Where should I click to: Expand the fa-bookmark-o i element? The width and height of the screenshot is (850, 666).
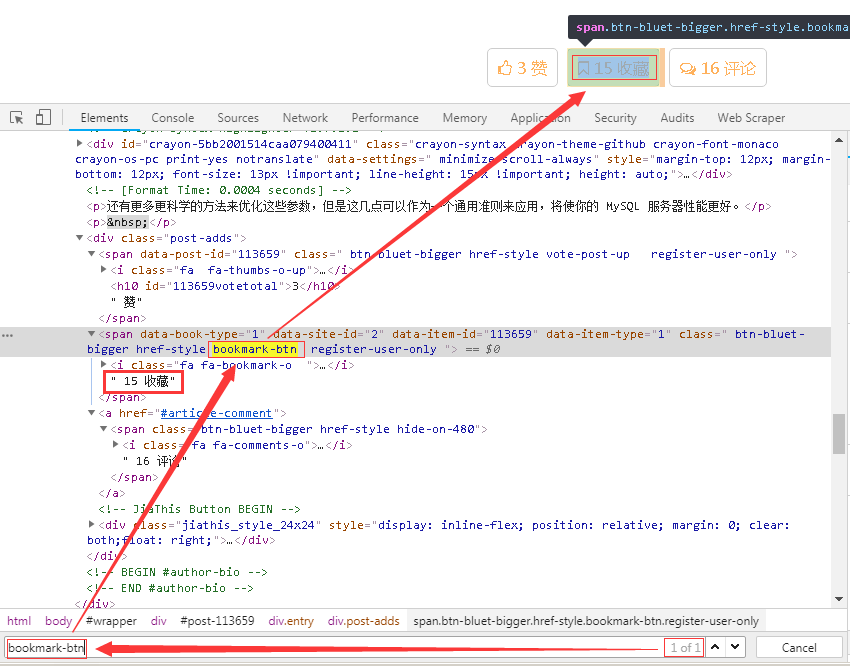tap(104, 364)
